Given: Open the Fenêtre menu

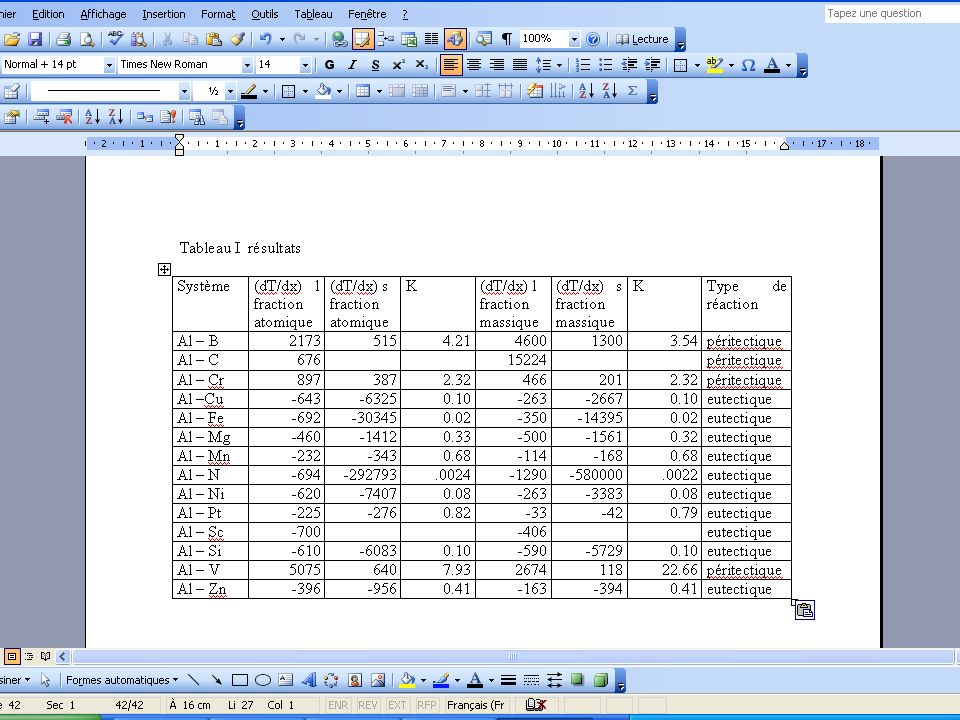Looking at the screenshot, I should tap(367, 14).
